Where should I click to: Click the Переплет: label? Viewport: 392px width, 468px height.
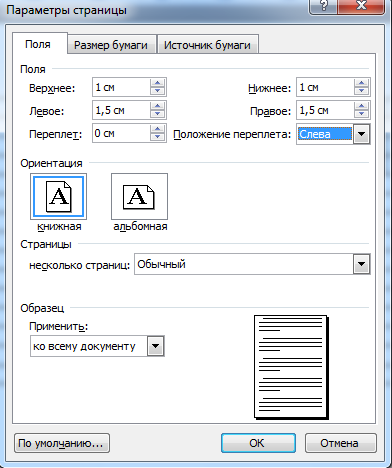click(56, 134)
